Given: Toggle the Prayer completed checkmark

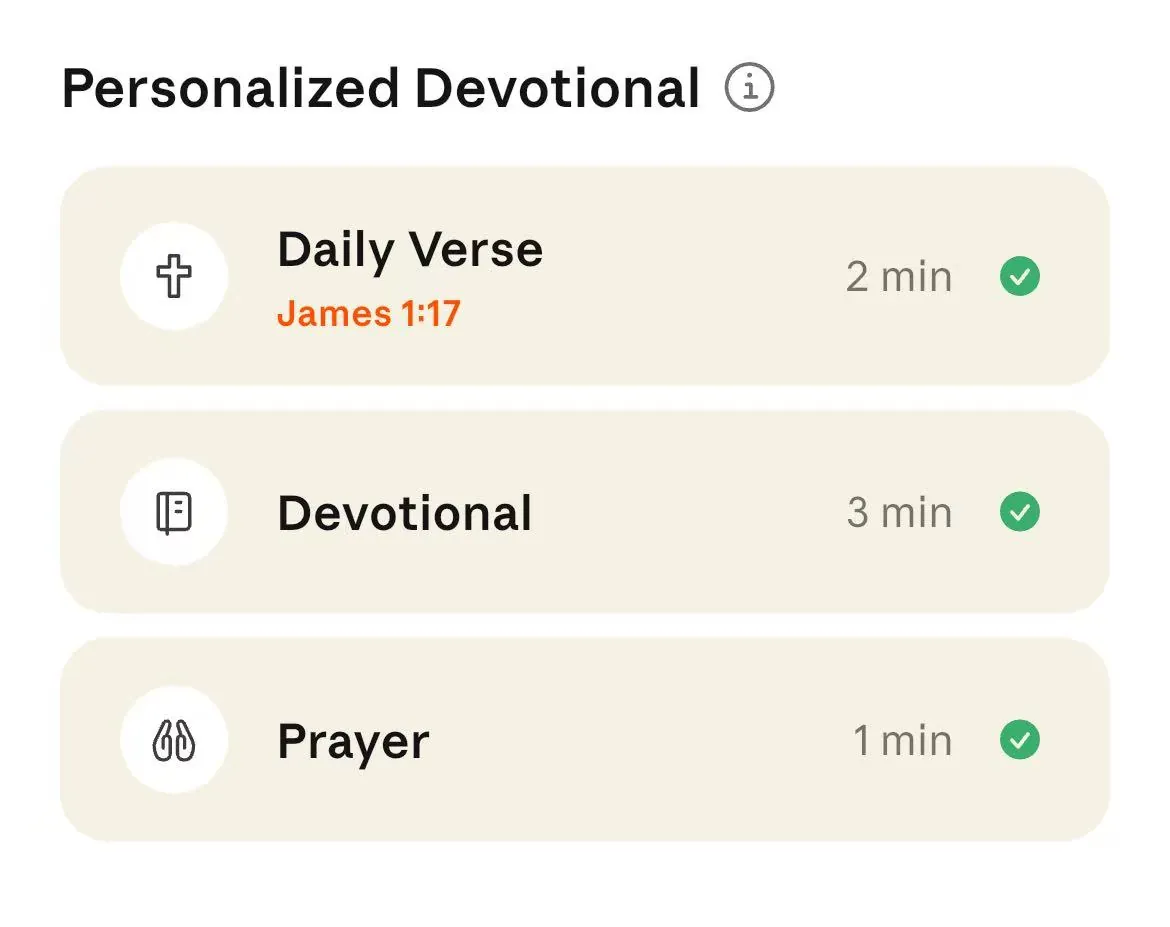Looking at the screenshot, I should pos(1019,740).
